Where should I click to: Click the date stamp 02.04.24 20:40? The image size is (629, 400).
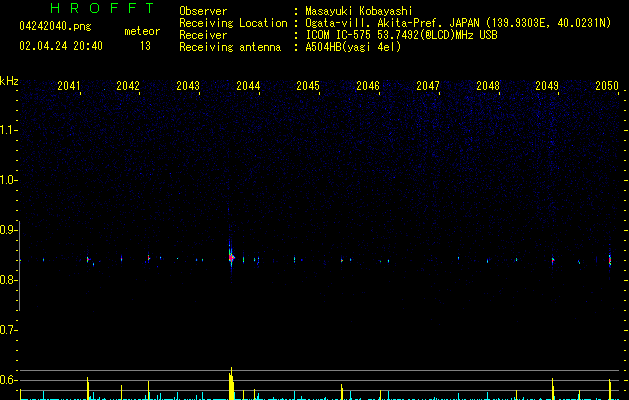pyautogui.click(x=61, y=46)
